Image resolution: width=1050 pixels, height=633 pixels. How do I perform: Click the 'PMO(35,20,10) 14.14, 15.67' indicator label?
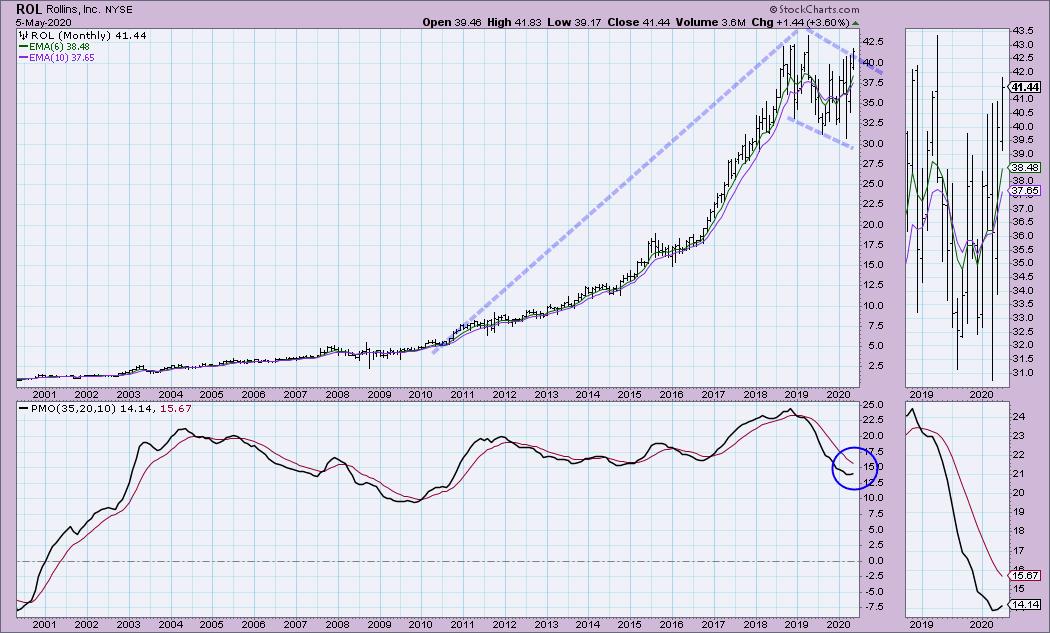[111, 408]
